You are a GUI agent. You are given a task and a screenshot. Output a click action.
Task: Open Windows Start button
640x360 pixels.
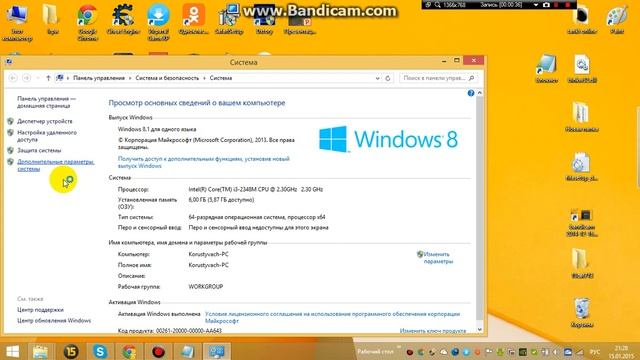pyautogui.click(x=13, y=351)
